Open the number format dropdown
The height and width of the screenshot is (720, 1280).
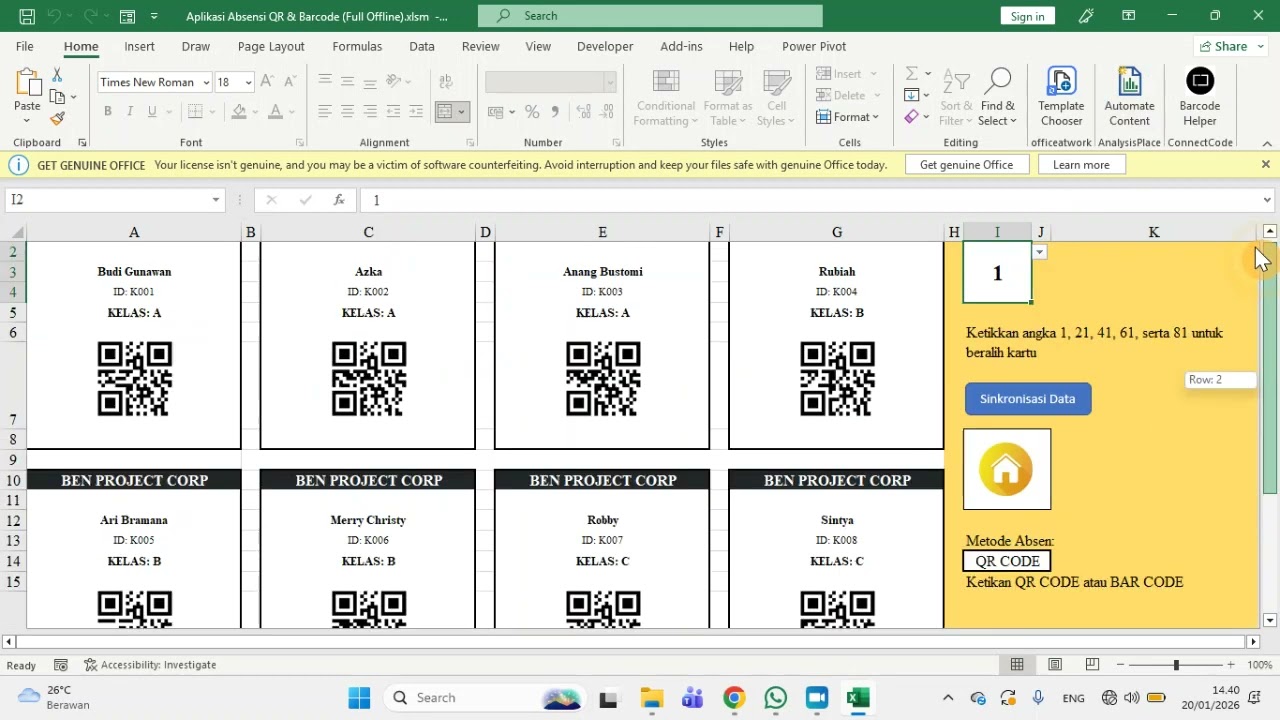[610, 83]
